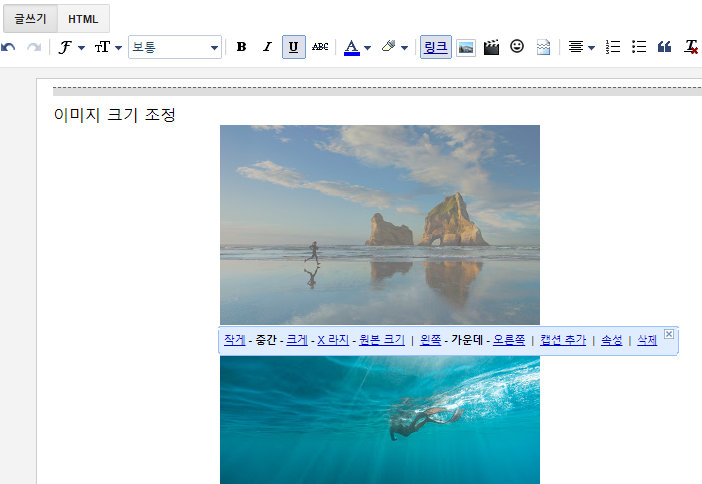
Task: Click the remove formatting icon
Action: [691, 47]
